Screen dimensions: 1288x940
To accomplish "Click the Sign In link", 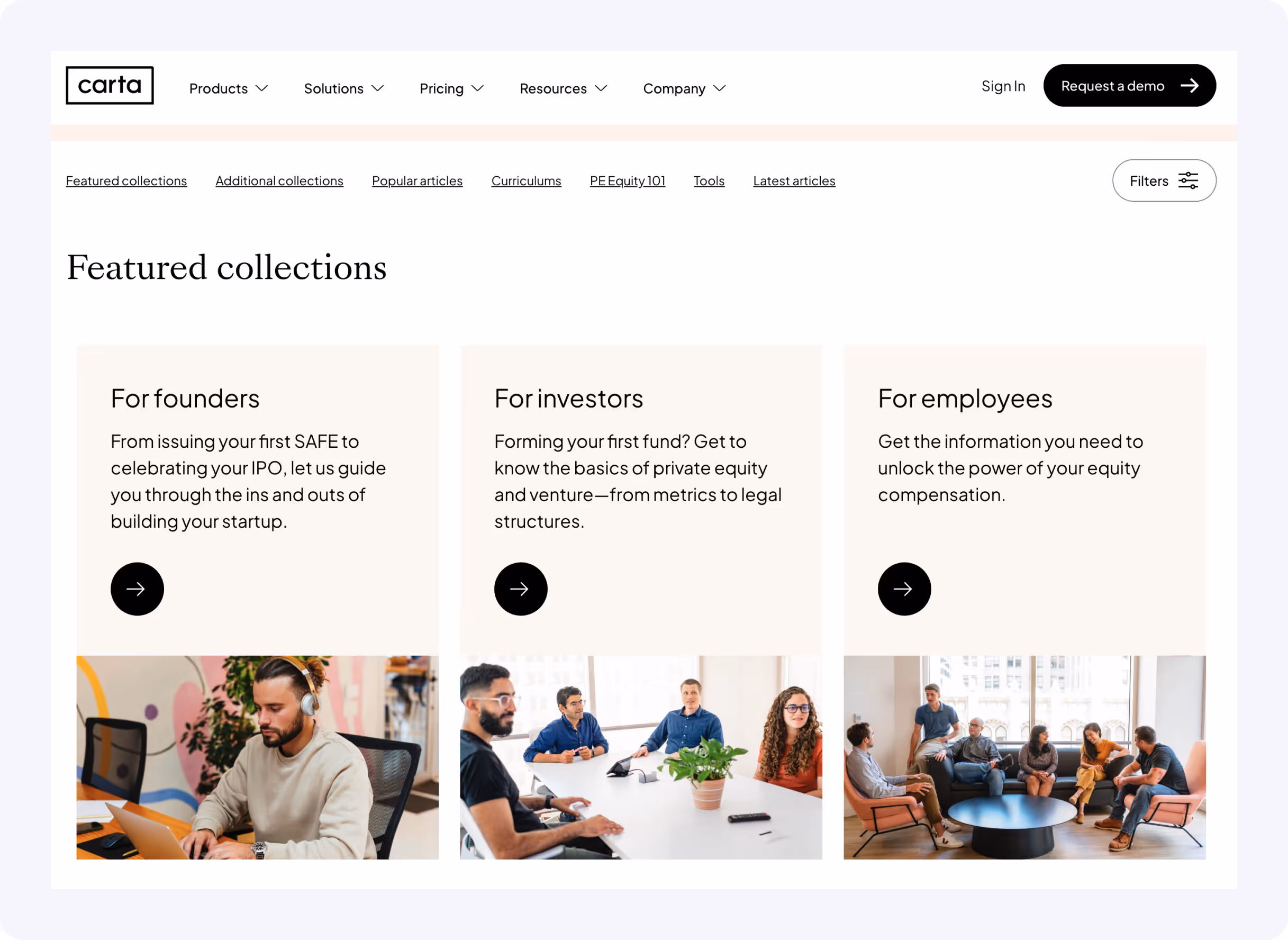I will click(x=1003, y=86).
